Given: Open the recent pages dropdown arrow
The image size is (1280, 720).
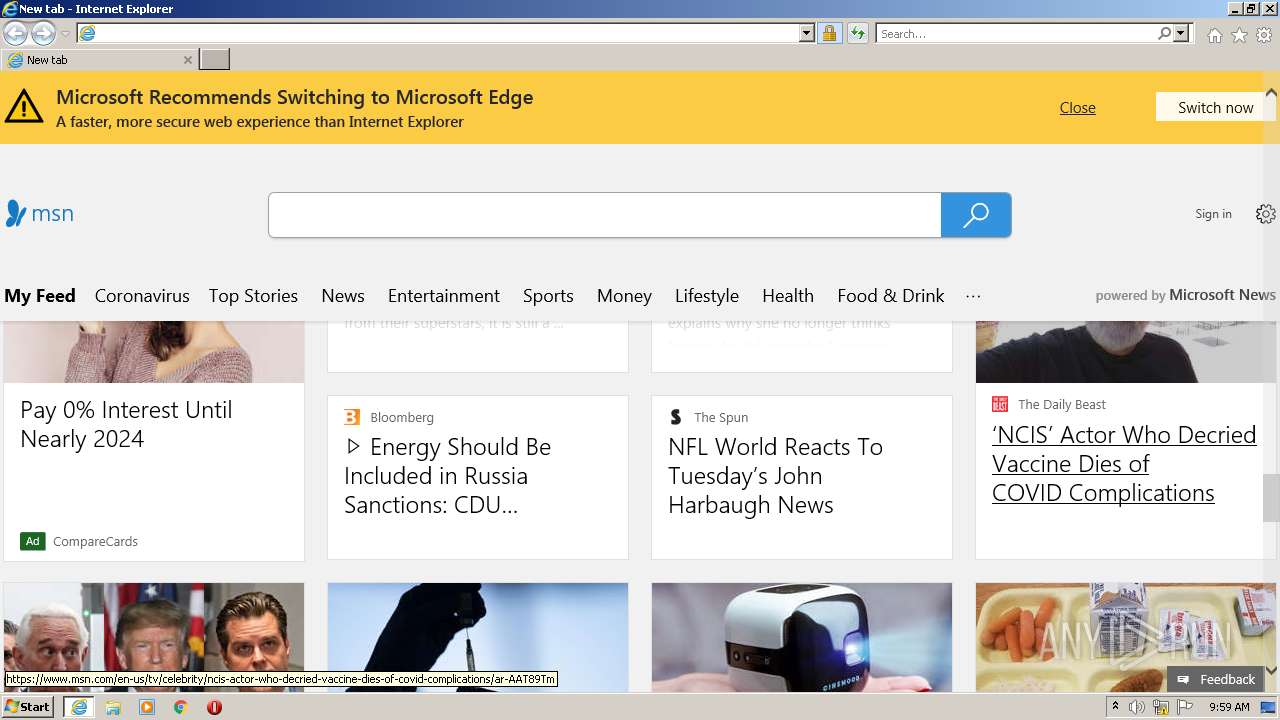Looking at the screenshot, I should pyautogui.click(x=65, y=34).
